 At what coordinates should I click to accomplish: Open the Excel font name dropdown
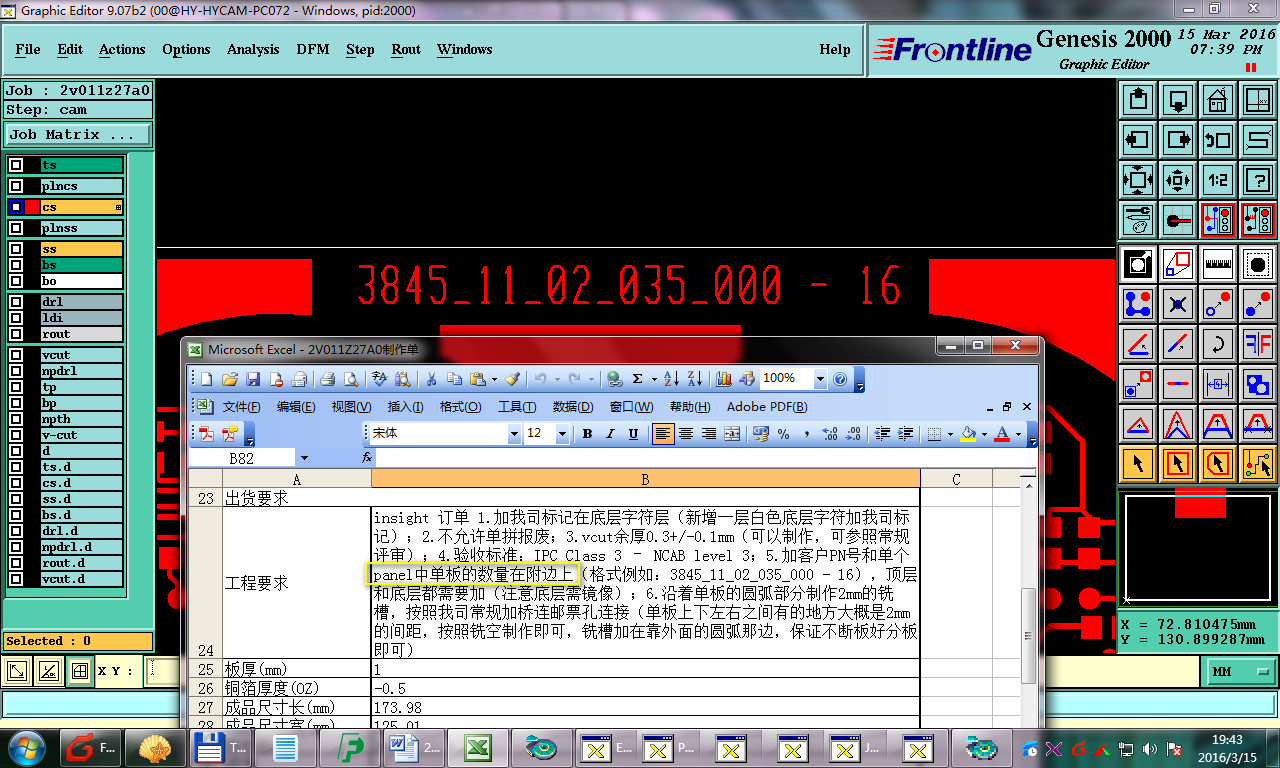pyautogui.click(x=514, y=434)
